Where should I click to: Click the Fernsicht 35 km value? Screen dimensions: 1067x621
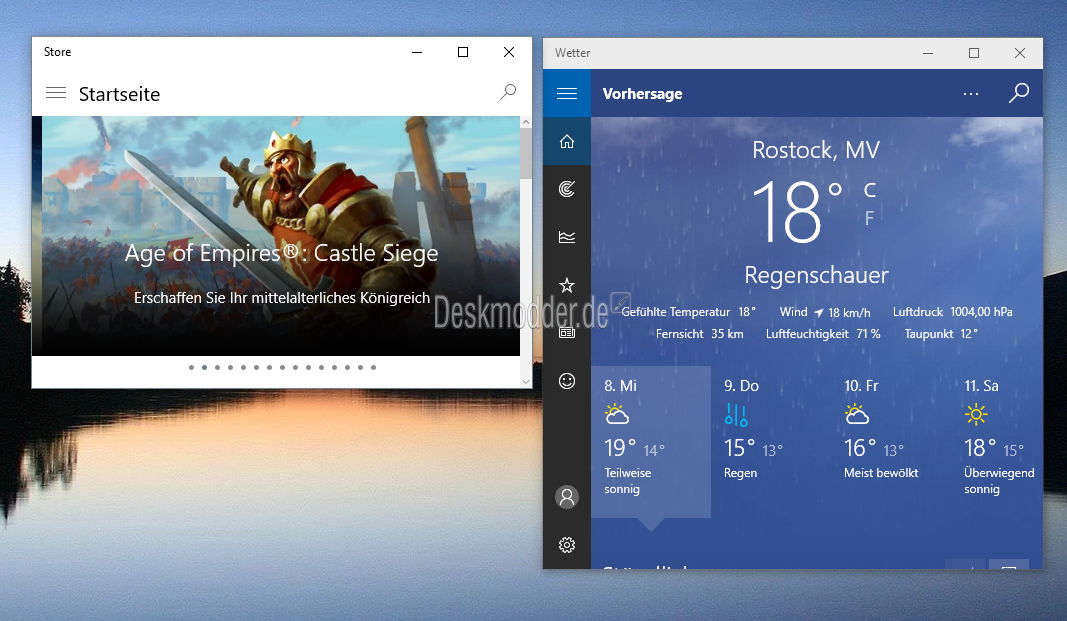pos(700,334)
